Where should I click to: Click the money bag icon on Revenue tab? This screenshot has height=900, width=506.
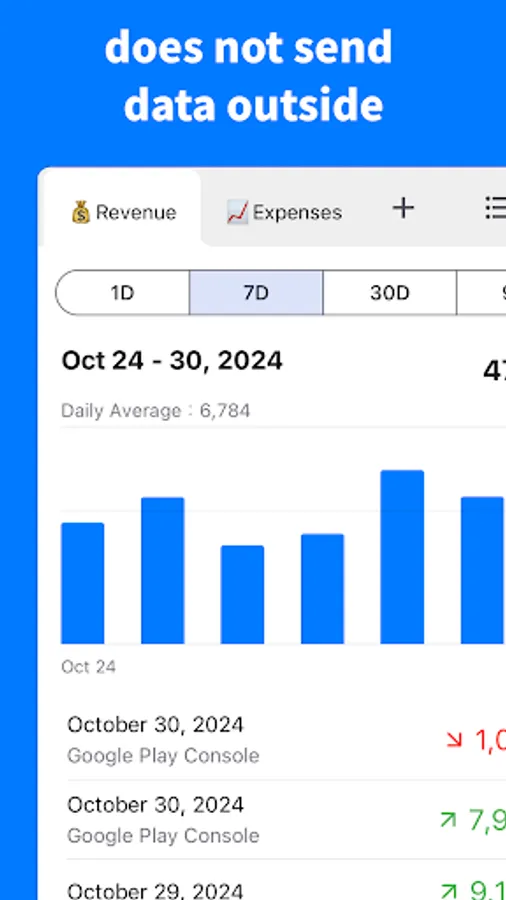click(81, 213)
